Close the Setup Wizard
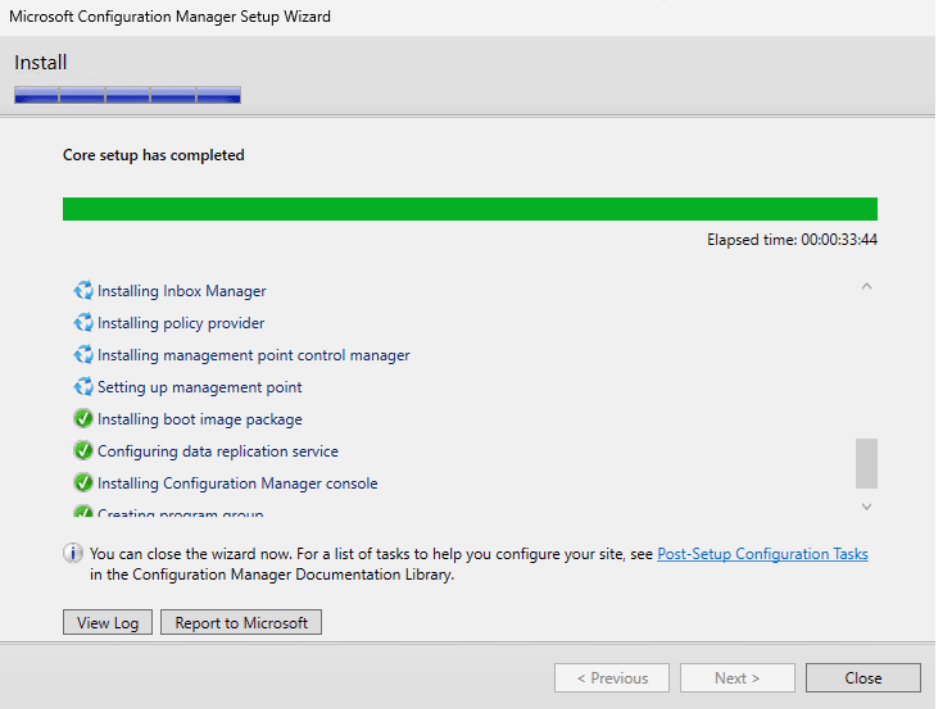Image resolution: width=936 pixels, height=709 pixels. pyautogui.click(x=862, y=677)
